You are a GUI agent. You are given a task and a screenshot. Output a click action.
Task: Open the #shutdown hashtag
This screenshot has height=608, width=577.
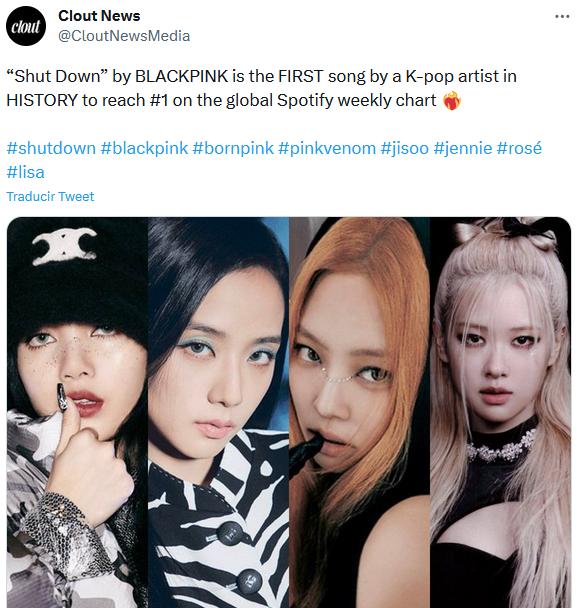(51, 148)
